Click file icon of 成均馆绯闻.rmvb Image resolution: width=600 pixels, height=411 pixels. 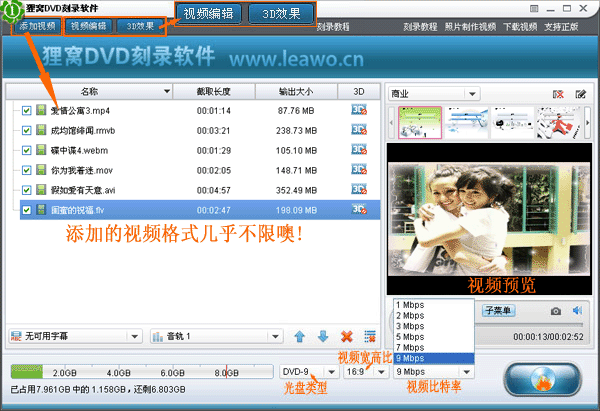coord(41,130)
